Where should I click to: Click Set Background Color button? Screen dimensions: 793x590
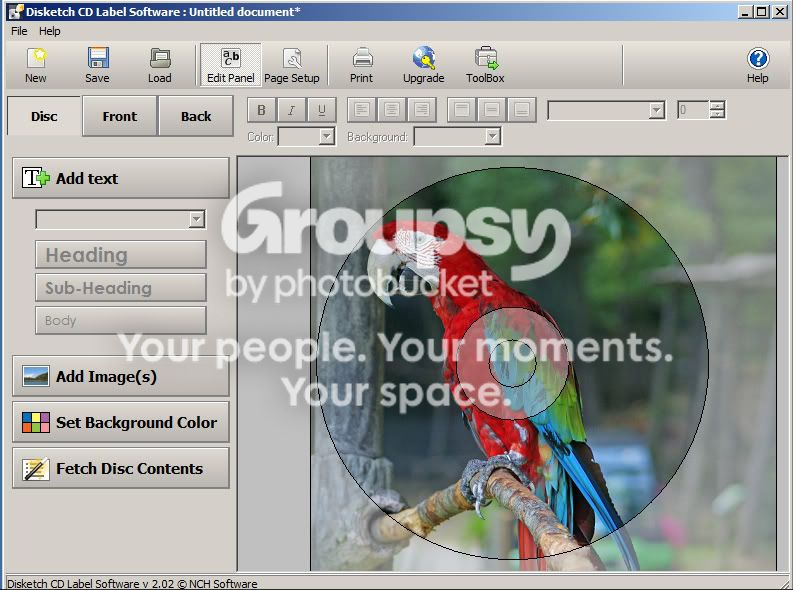pyautogui.click(x=121, y=422)
